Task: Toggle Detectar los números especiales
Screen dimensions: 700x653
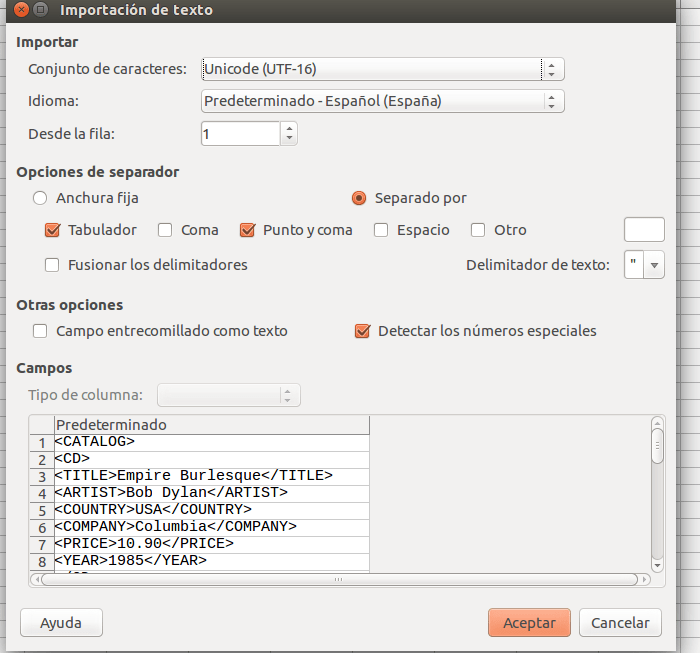Action: point(364,331)
